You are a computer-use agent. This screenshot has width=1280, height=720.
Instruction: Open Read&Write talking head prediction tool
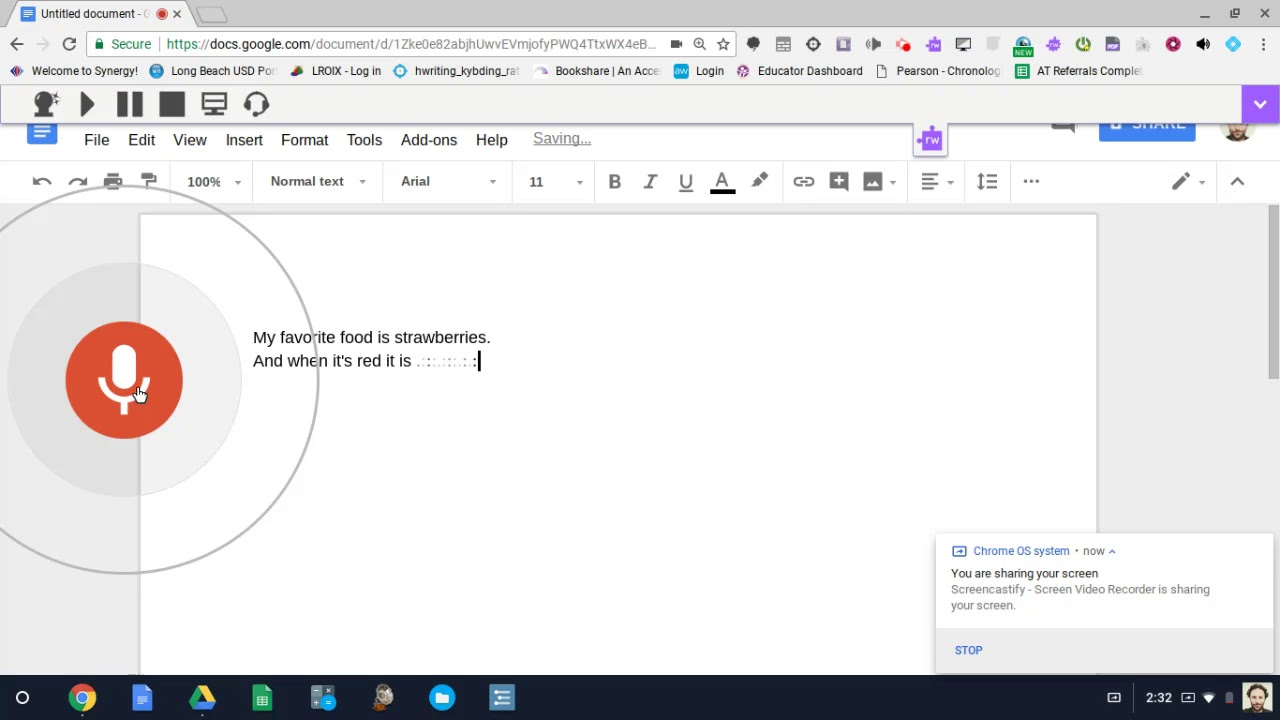point(45,104)
